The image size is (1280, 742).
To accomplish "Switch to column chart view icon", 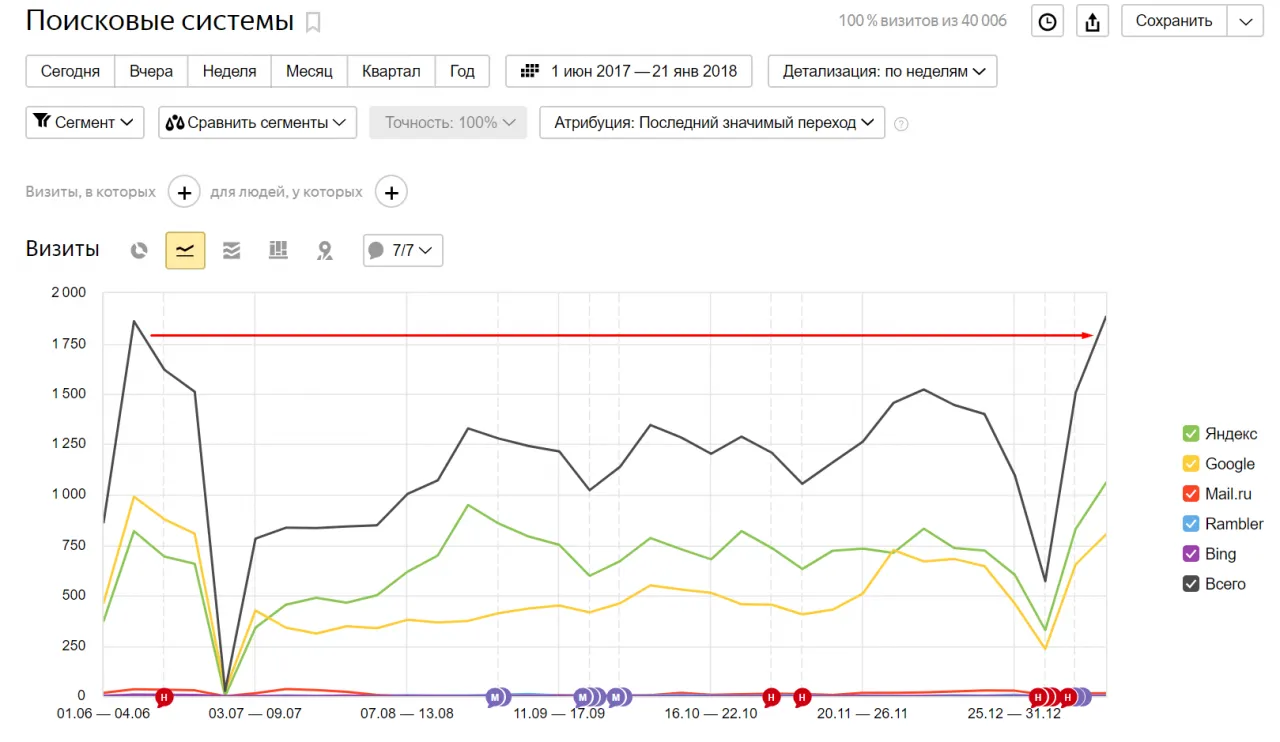I will tap(278, 250).
